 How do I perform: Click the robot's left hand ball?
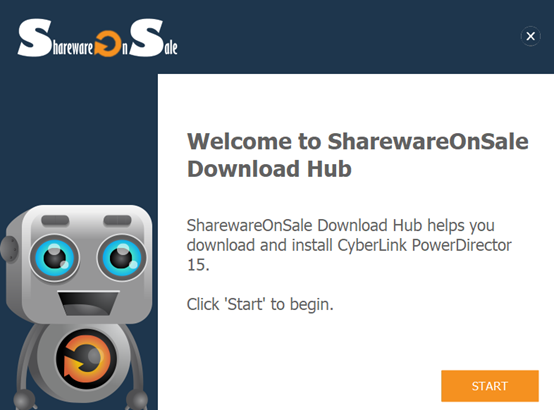coord(25,400)
